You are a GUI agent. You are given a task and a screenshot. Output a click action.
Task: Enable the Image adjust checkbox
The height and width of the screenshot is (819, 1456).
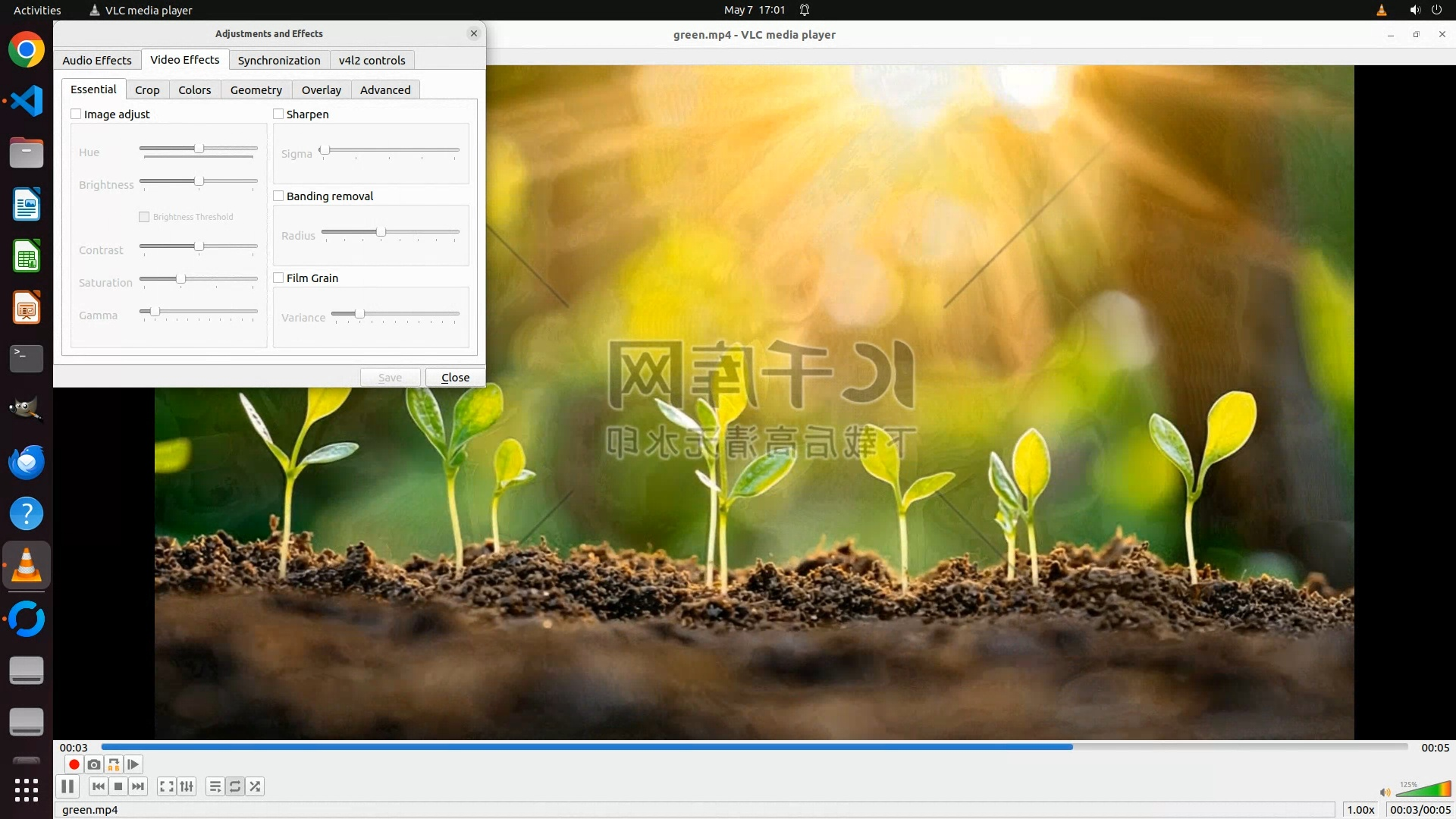pos(76,114)
